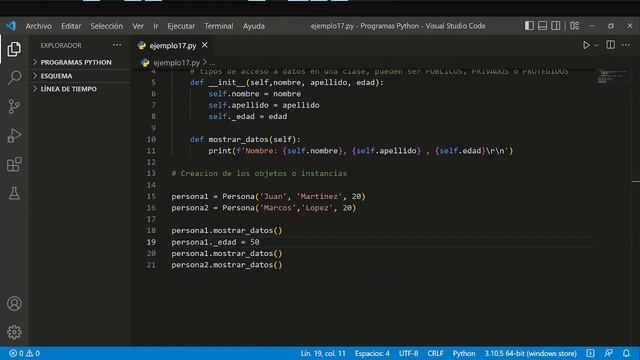Open the Extensions view icon
The width and height of the screenshot is (640, 360).
click(x=14, y=164)
